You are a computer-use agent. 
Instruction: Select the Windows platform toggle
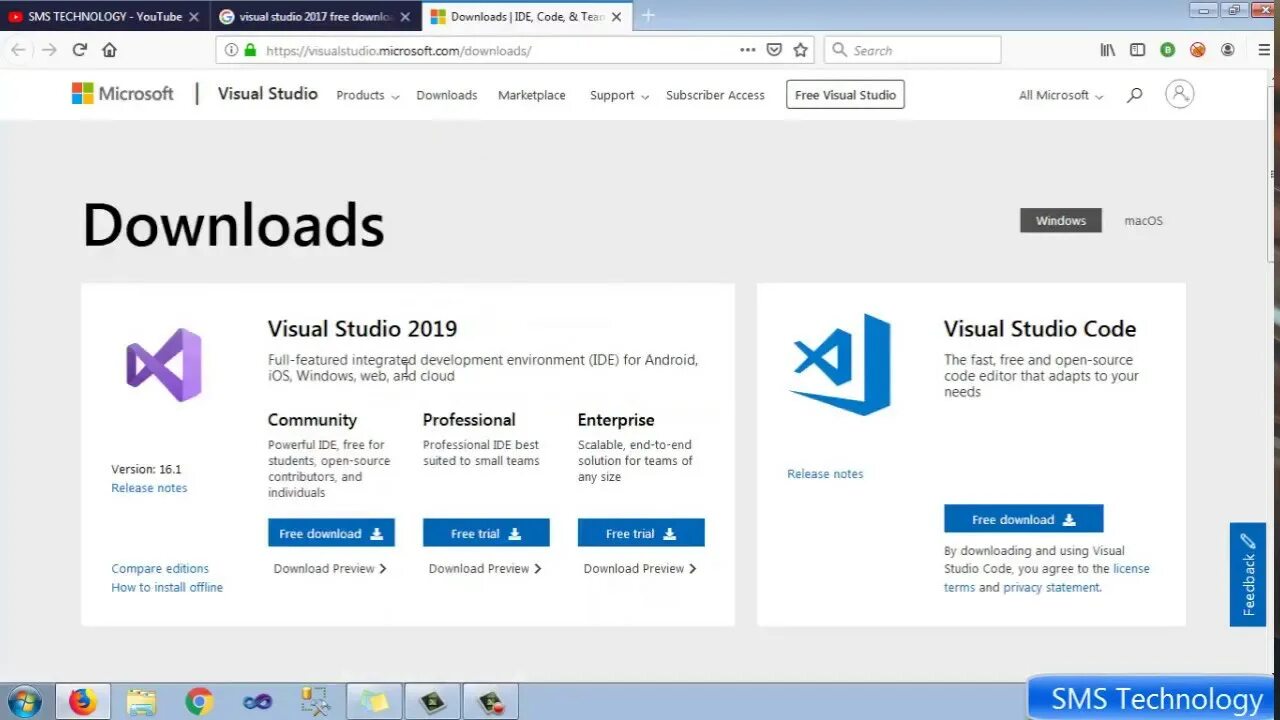[x=1060, y=220]
